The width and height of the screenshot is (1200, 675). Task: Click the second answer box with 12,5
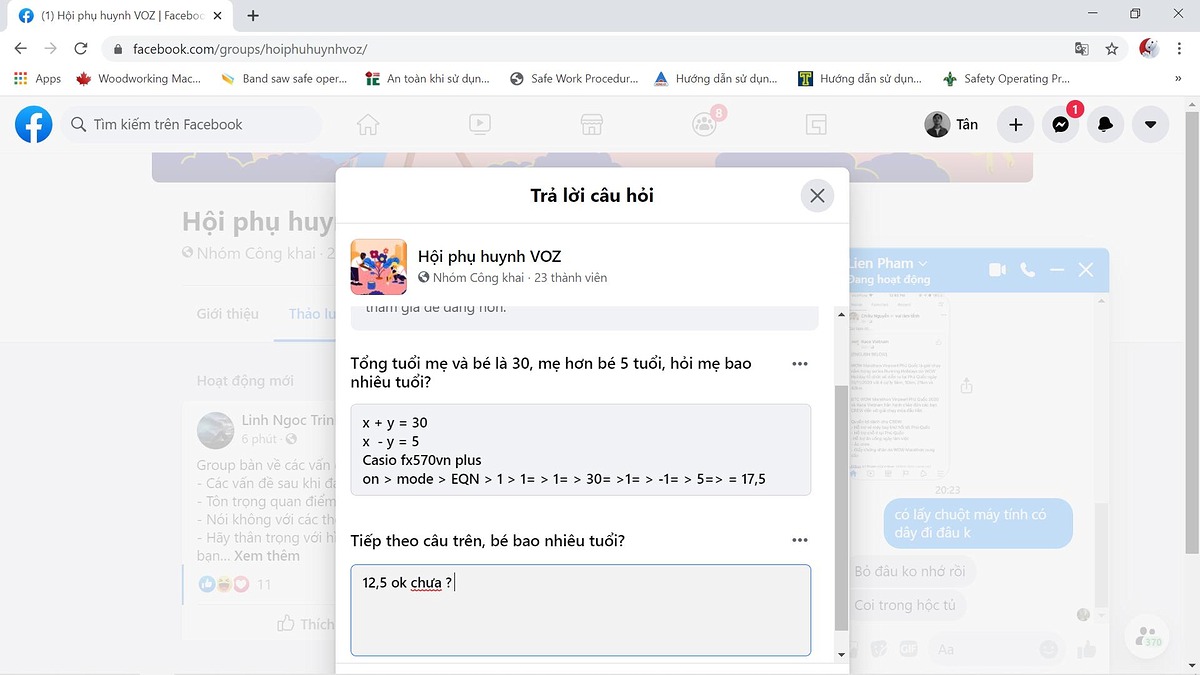point(581,610)
